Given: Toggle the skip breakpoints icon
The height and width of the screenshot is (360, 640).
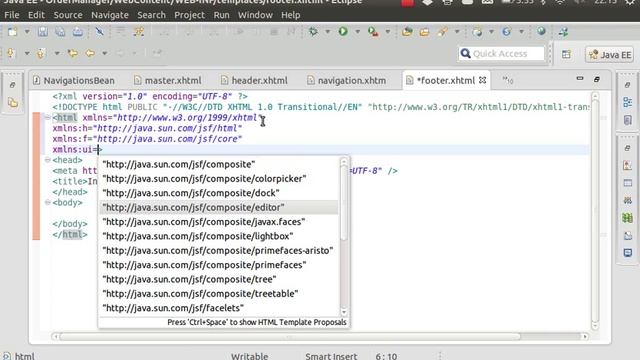Looking at the screenshot, I should click(99, 32).
